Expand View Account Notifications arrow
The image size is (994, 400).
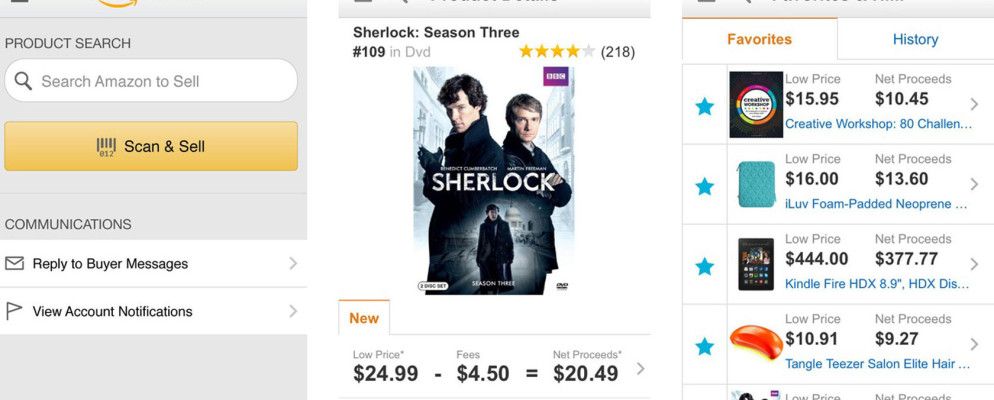pyautogui.click(x=293, y=311)
